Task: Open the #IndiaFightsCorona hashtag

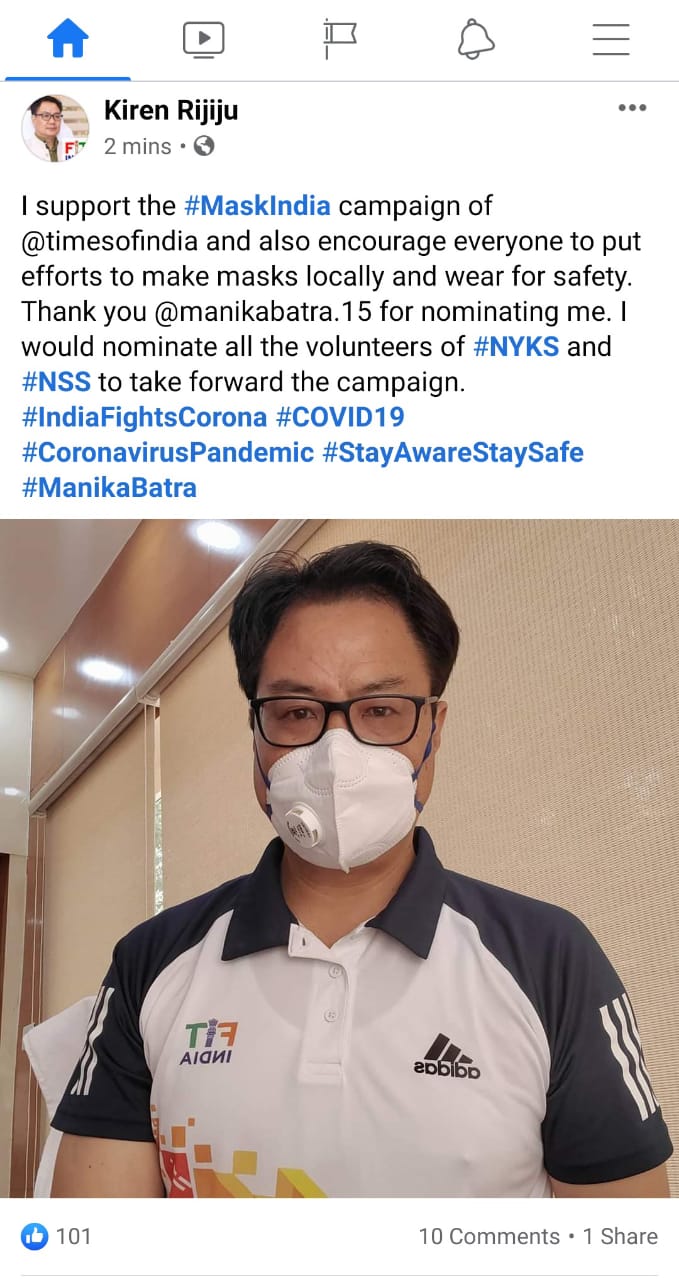Action: point(144,417)
